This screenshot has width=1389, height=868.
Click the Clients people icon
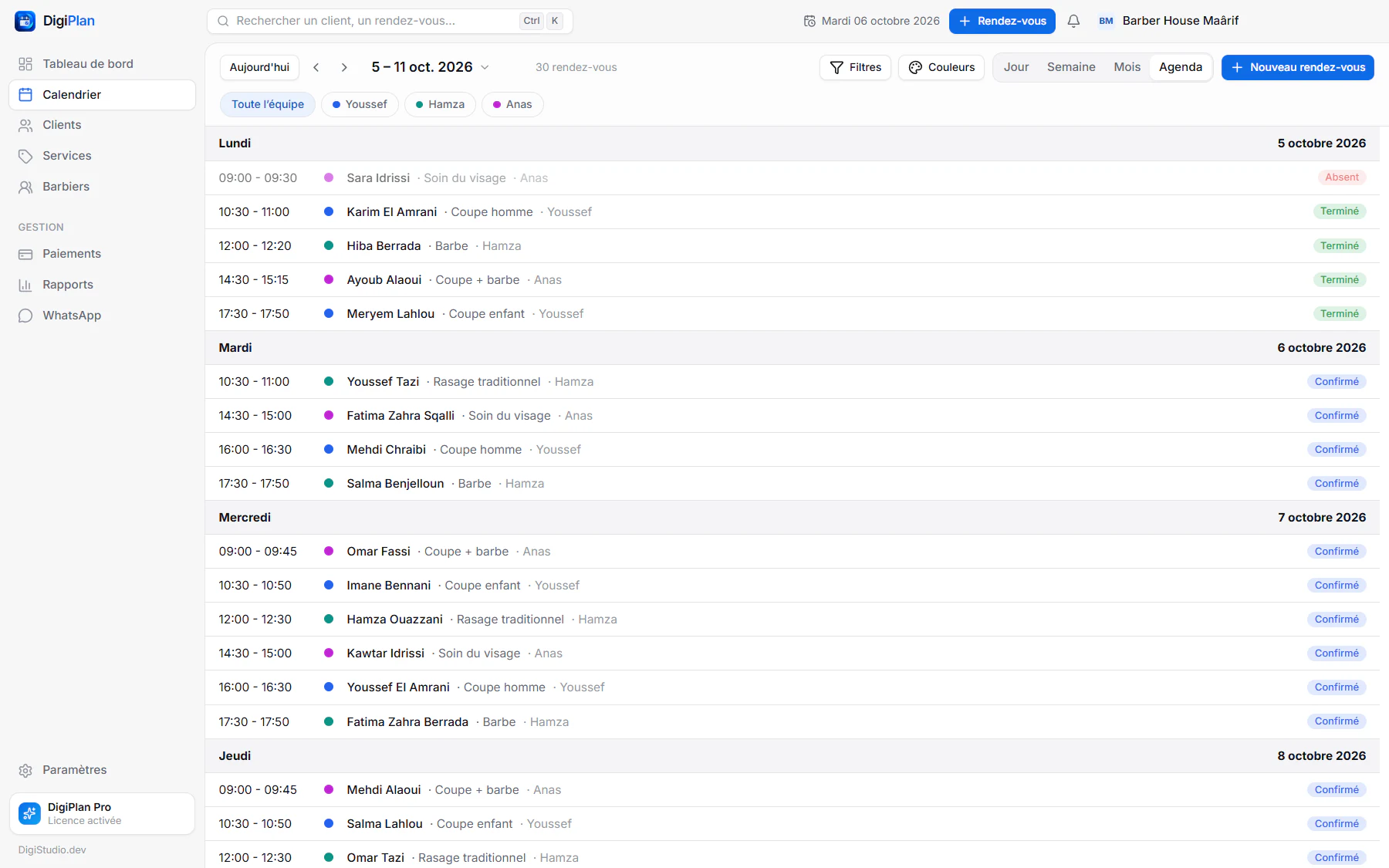25,125
